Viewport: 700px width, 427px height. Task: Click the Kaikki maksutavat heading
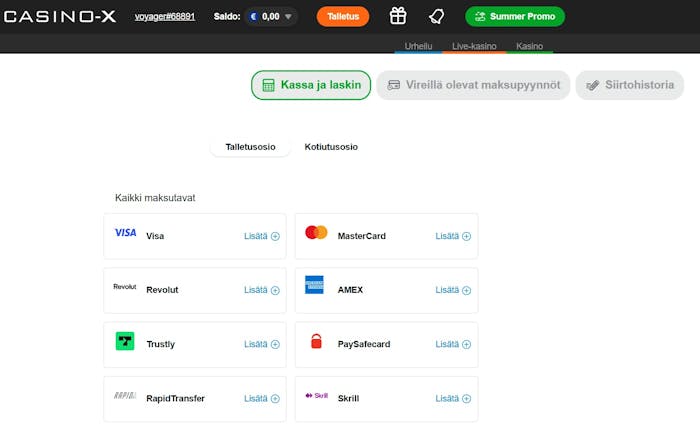(x=155, y=198)
